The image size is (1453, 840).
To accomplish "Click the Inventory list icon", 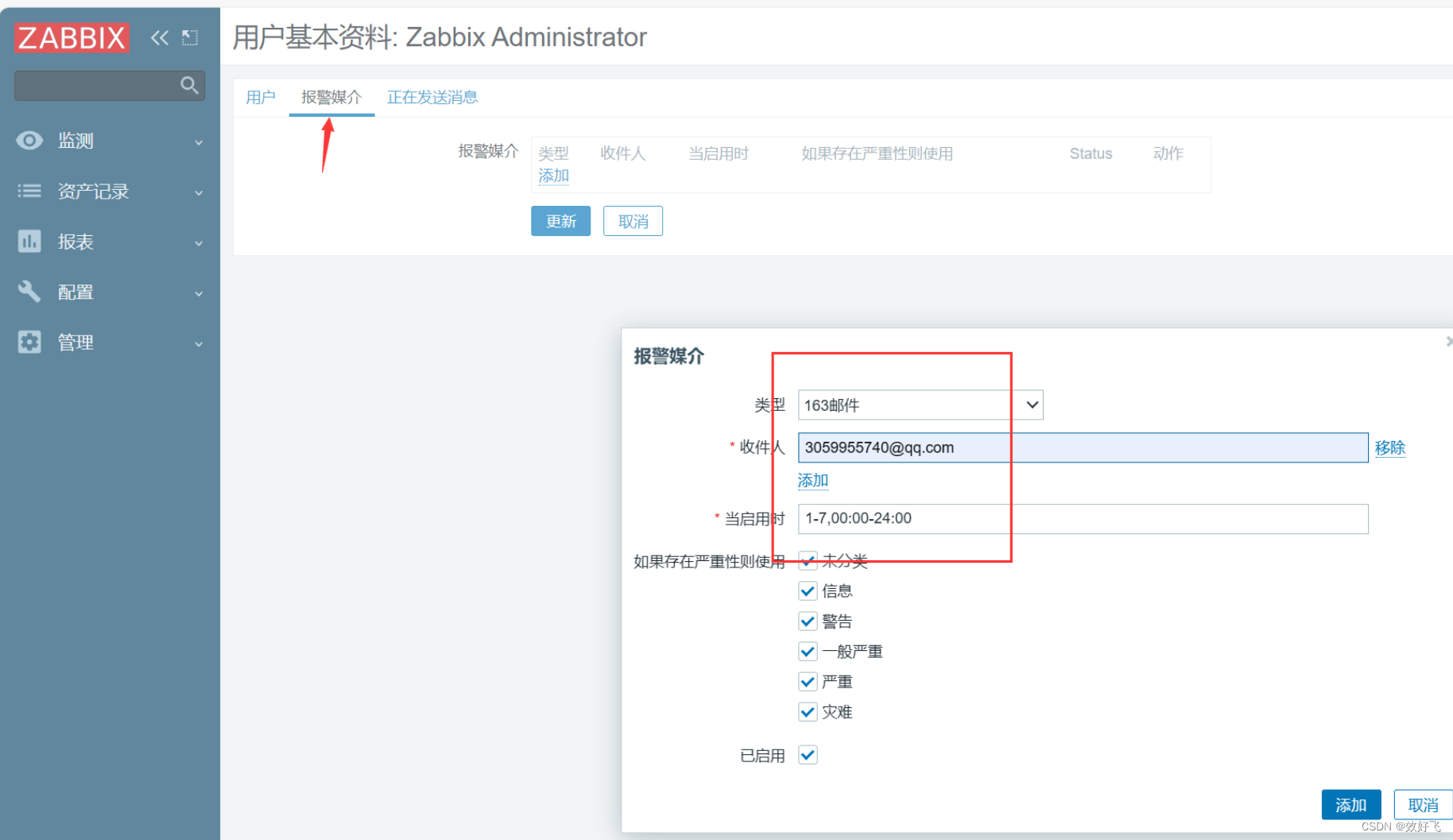I will point(29,191).
